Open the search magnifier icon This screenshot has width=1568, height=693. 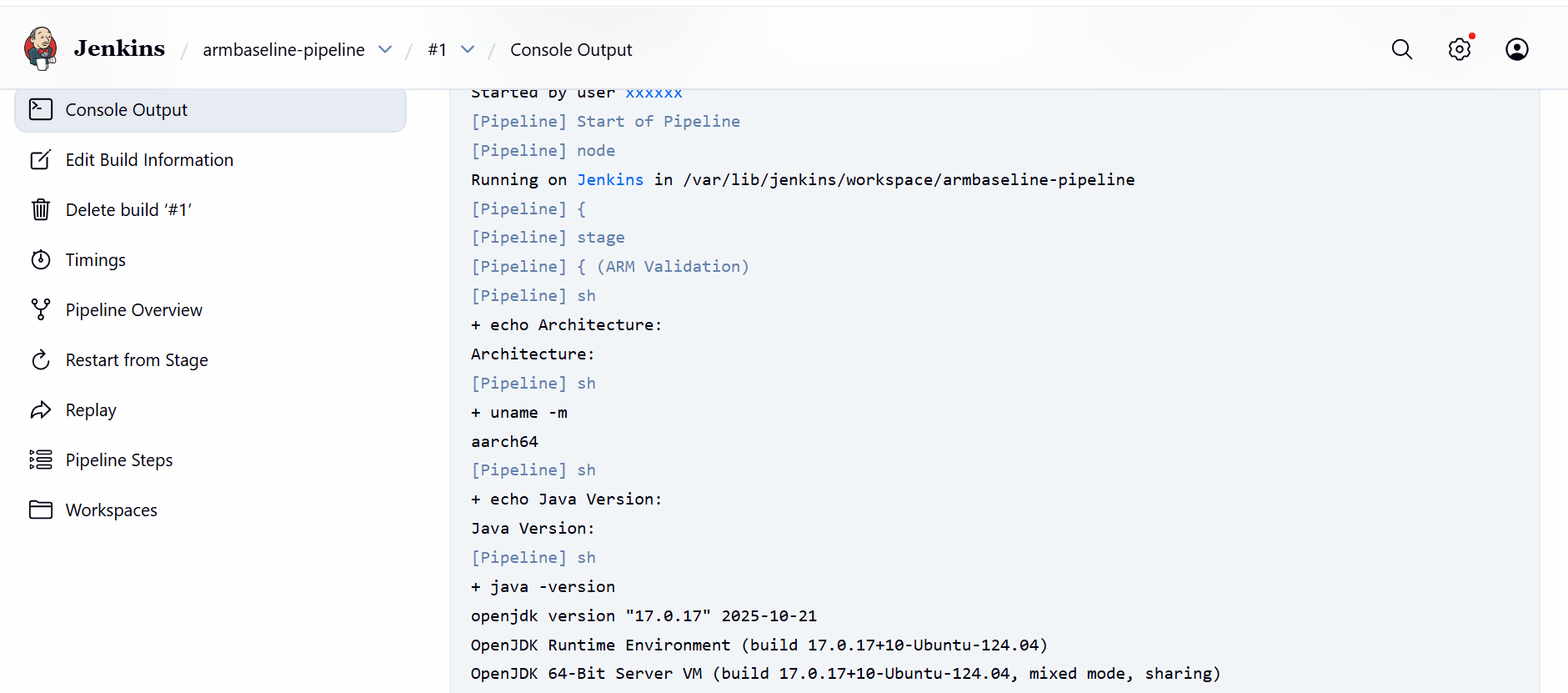[1402, 49]
